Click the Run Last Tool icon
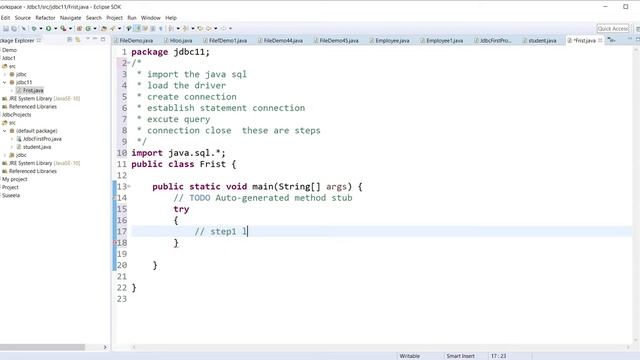640x360 pixels. coord(63,29)
